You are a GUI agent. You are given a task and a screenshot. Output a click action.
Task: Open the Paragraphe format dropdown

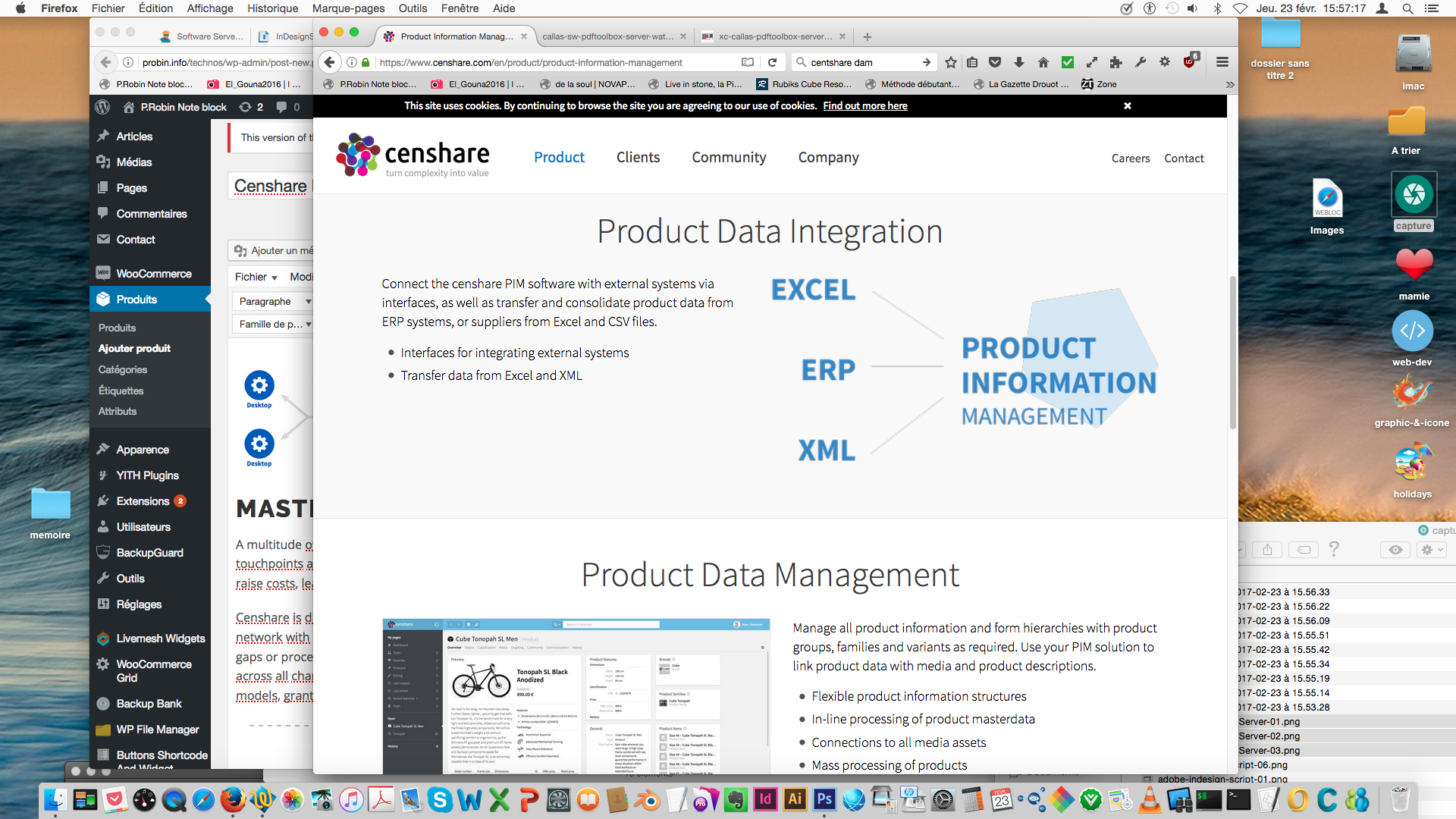(275, 301)
